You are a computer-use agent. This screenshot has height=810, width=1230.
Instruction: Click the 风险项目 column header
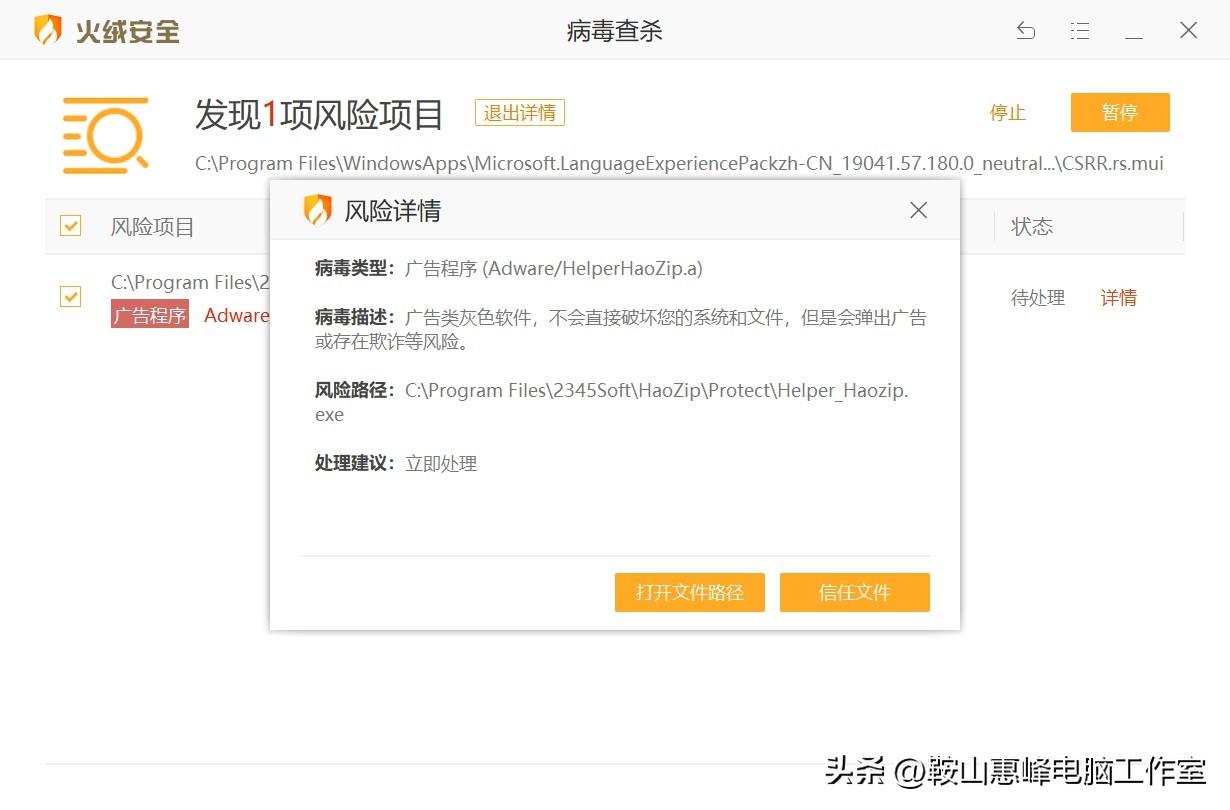click(x=153, y=227)
